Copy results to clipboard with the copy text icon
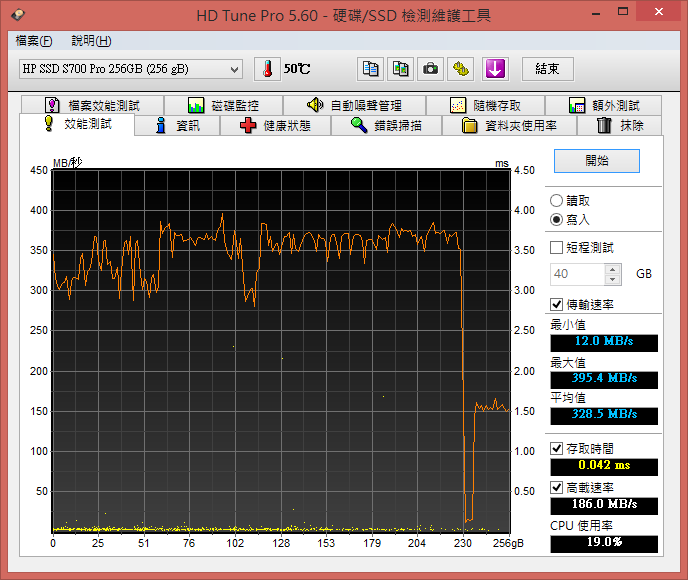Image resolution: width=688 pixels, height=580 pixels. [370, 69]
